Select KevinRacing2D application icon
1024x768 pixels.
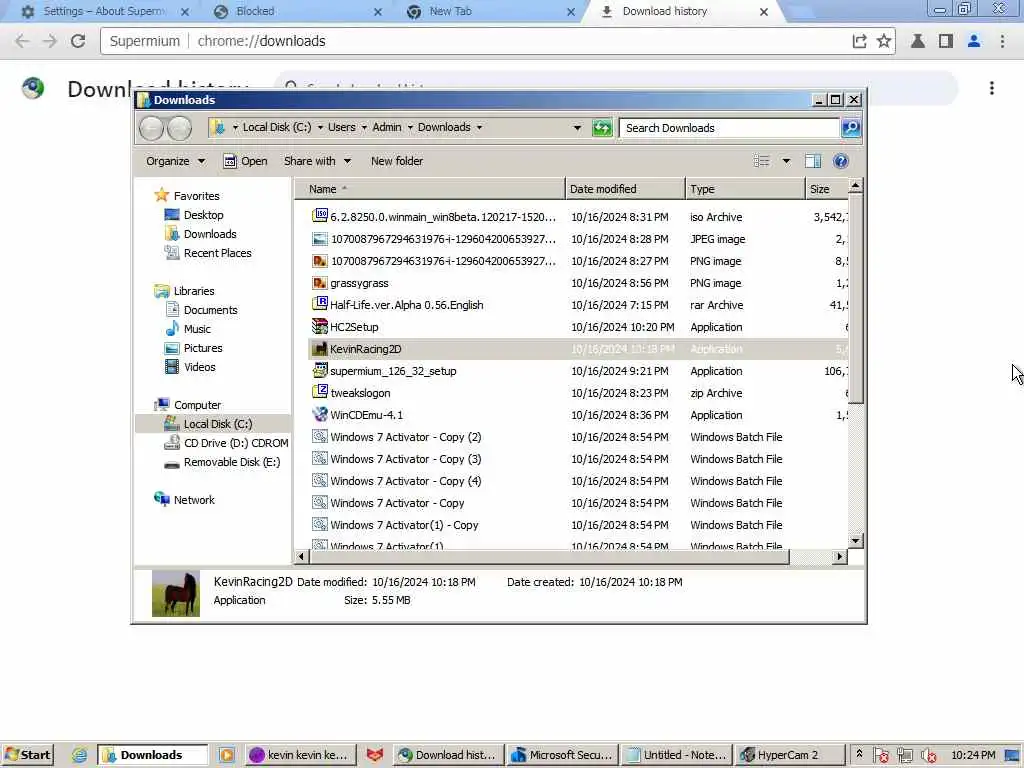click(x=319, y=349)
